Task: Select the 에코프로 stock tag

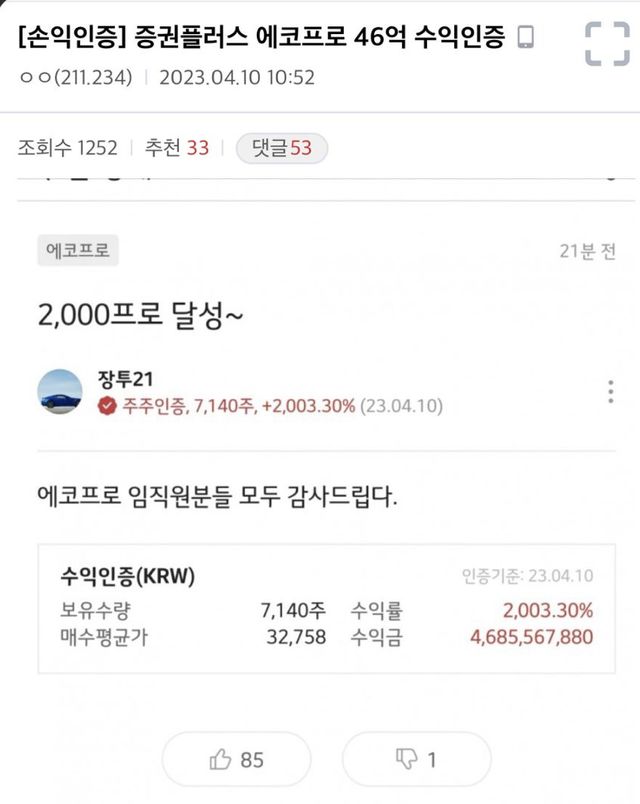Action: click(78, 250)
